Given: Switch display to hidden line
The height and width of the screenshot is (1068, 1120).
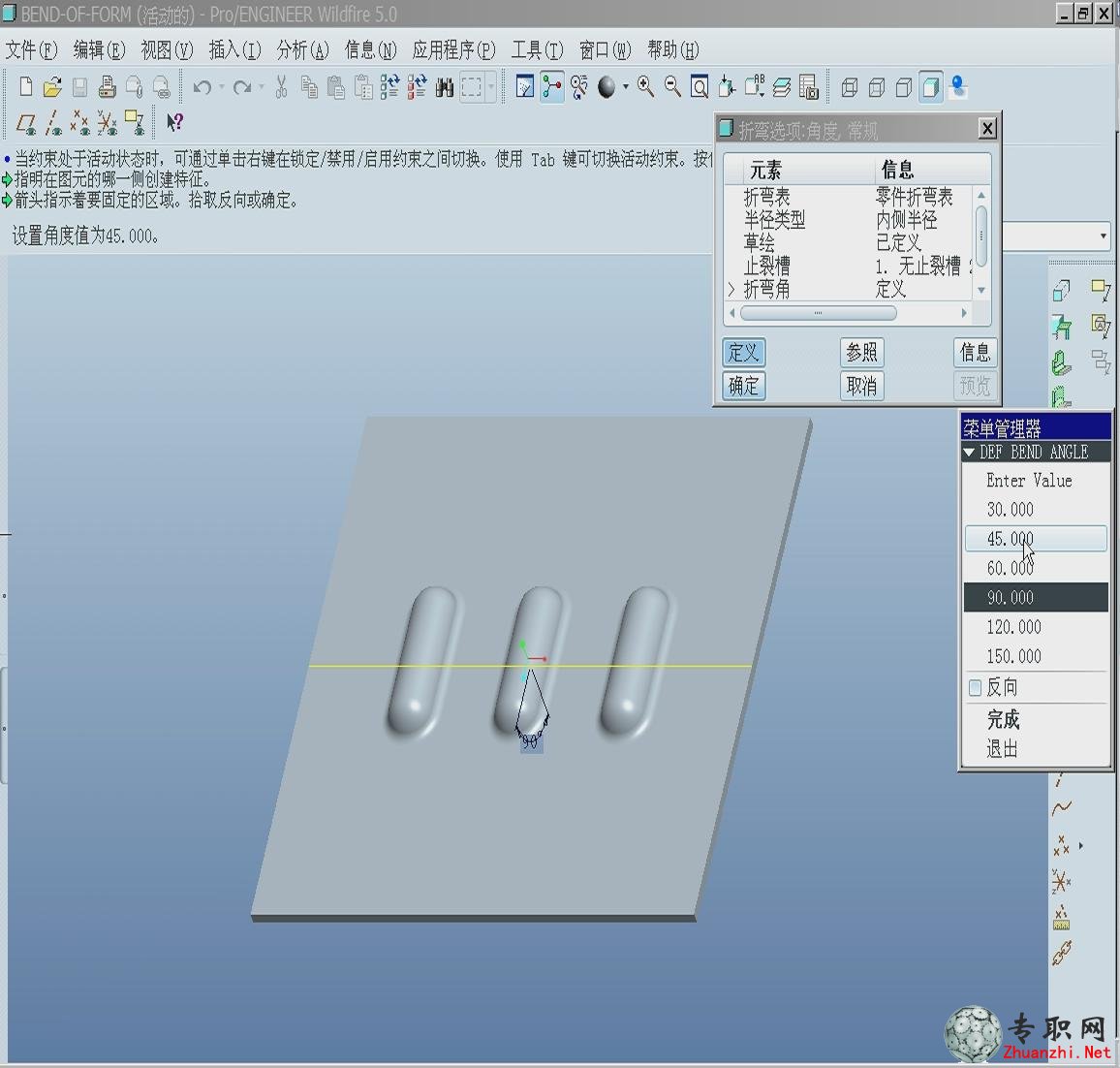Looking at the screenshot, I should coord(877,87).
